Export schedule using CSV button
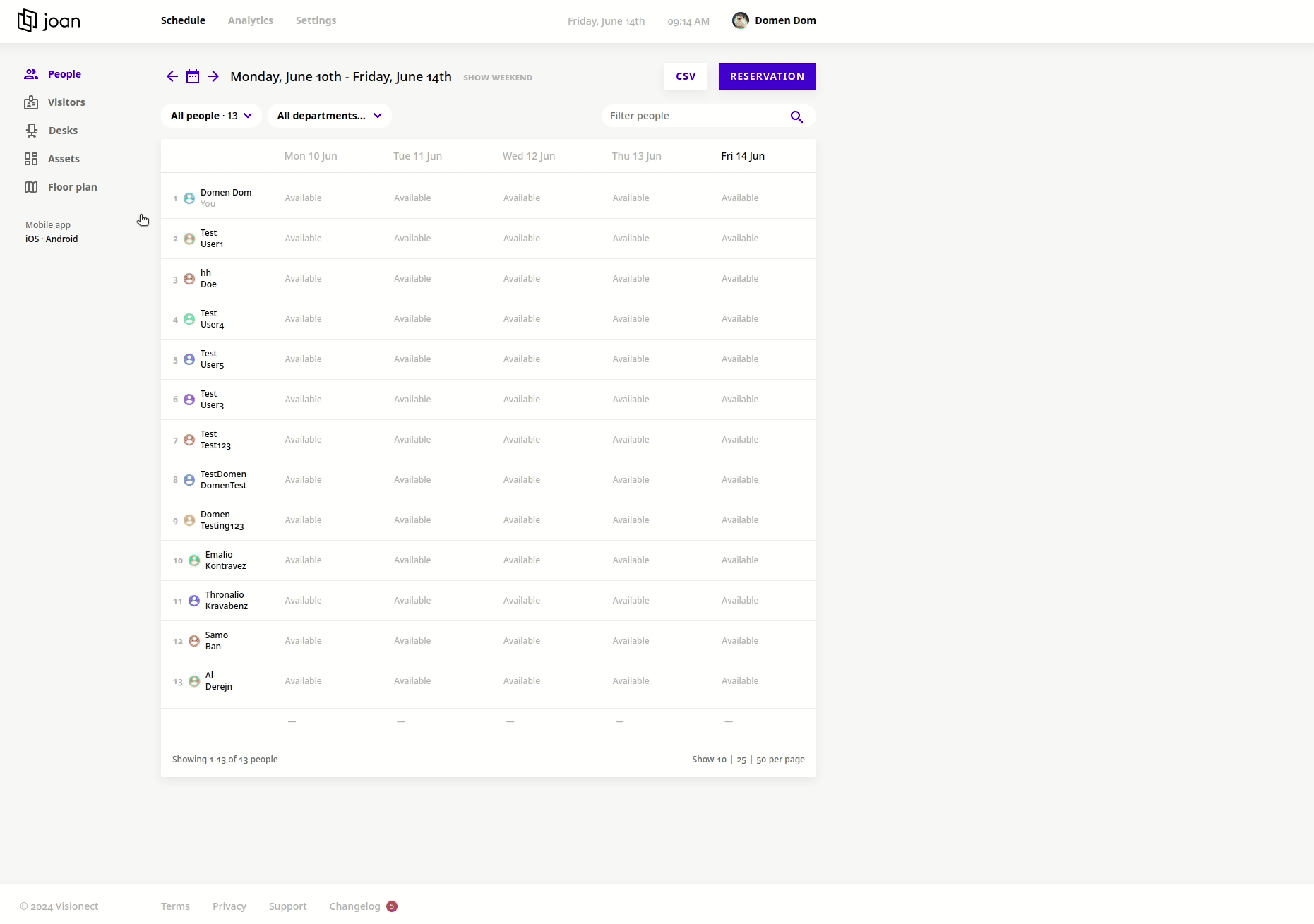Image resolution: width=1314 pixels, height=924 pixels. click(686, 76)
